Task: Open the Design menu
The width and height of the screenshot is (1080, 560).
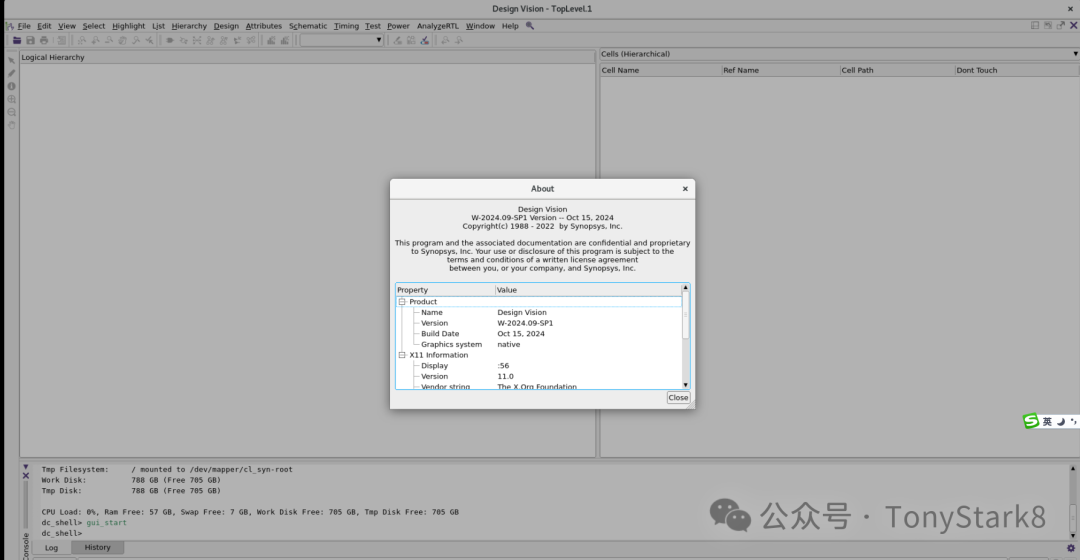Action: click(226, 25)
